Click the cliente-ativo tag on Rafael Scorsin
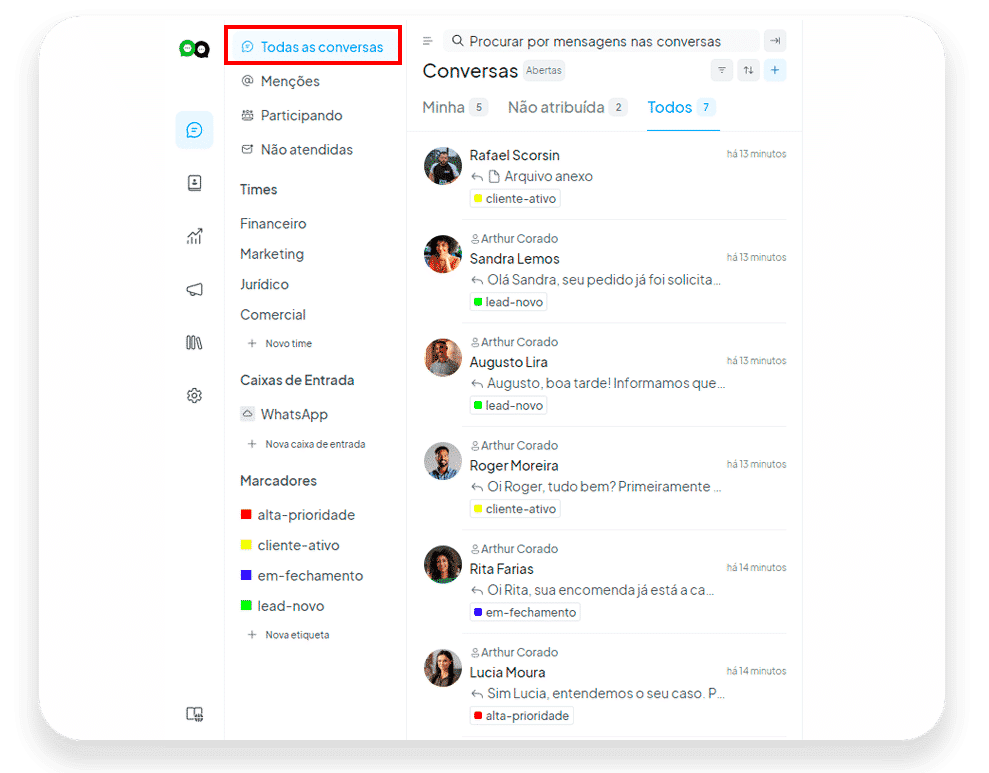The width and height of the screenshot is (989, 773). coord(515,199)
